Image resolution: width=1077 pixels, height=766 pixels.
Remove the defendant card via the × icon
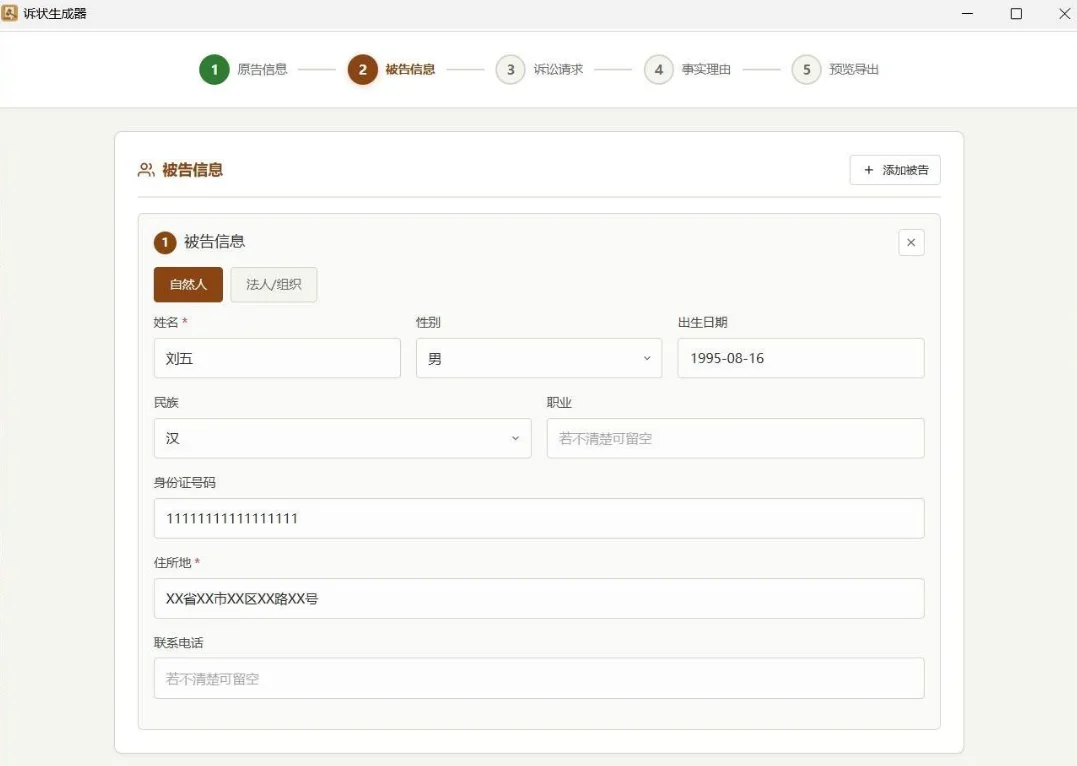click(910, 242)
